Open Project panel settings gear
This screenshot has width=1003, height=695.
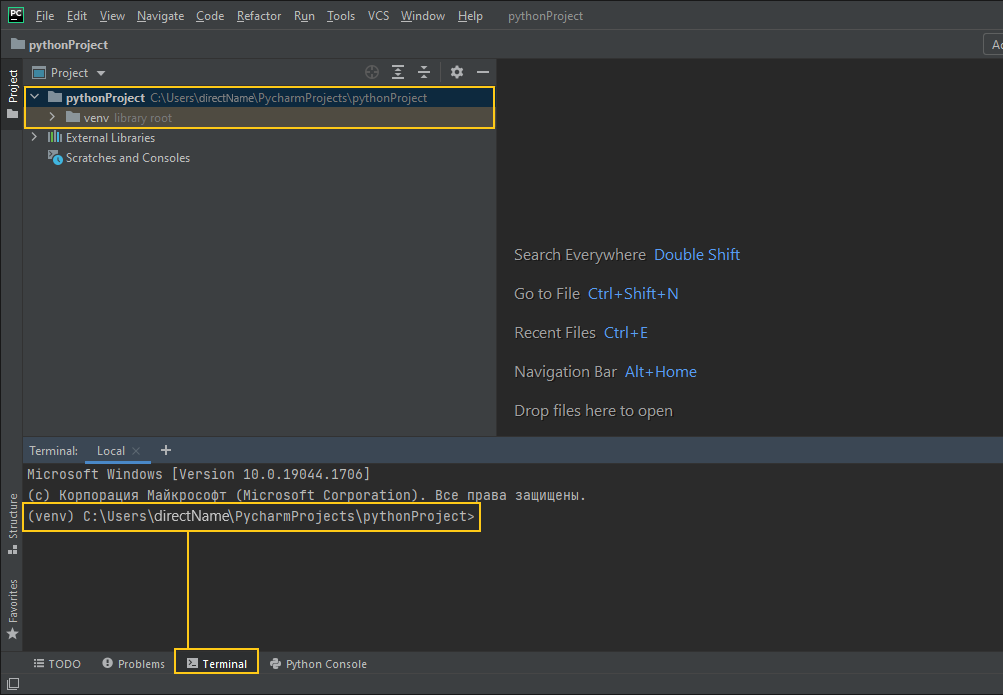[x=457, y=72]
